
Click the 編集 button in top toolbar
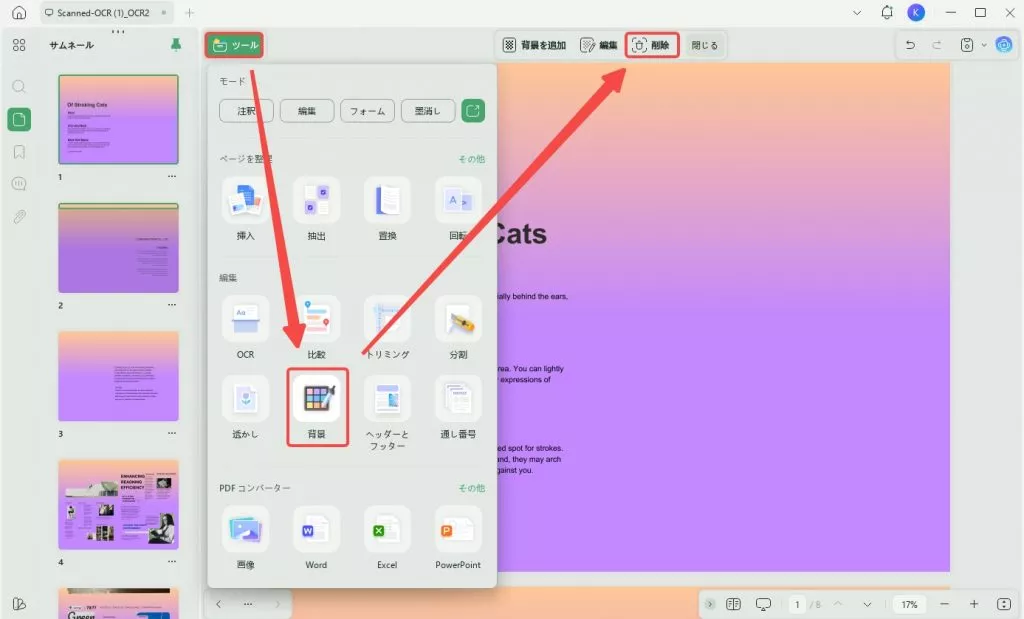pyautogui.click(x=599, y=45)
